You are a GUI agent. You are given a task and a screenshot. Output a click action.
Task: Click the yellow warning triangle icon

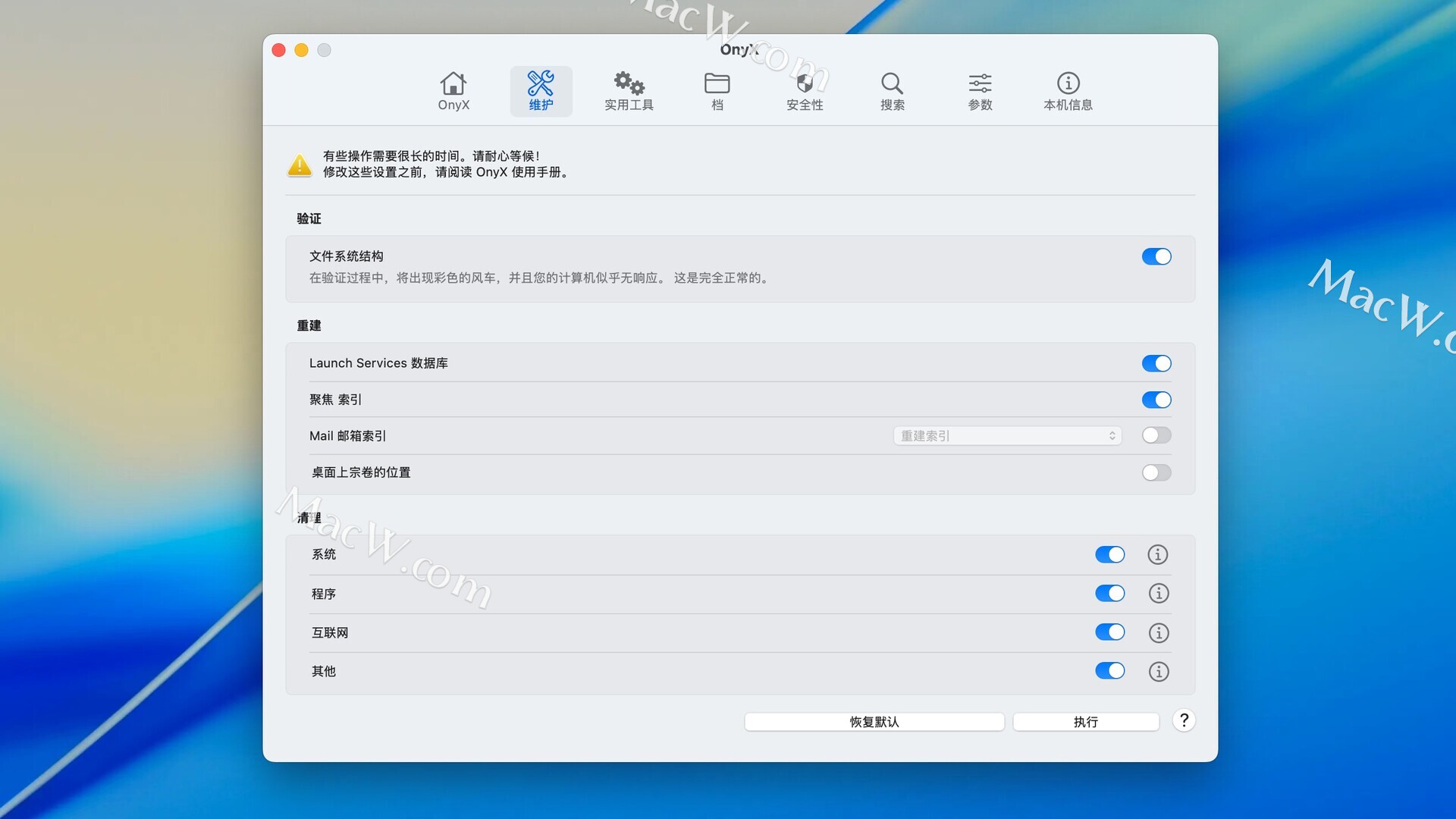[300, 164]
